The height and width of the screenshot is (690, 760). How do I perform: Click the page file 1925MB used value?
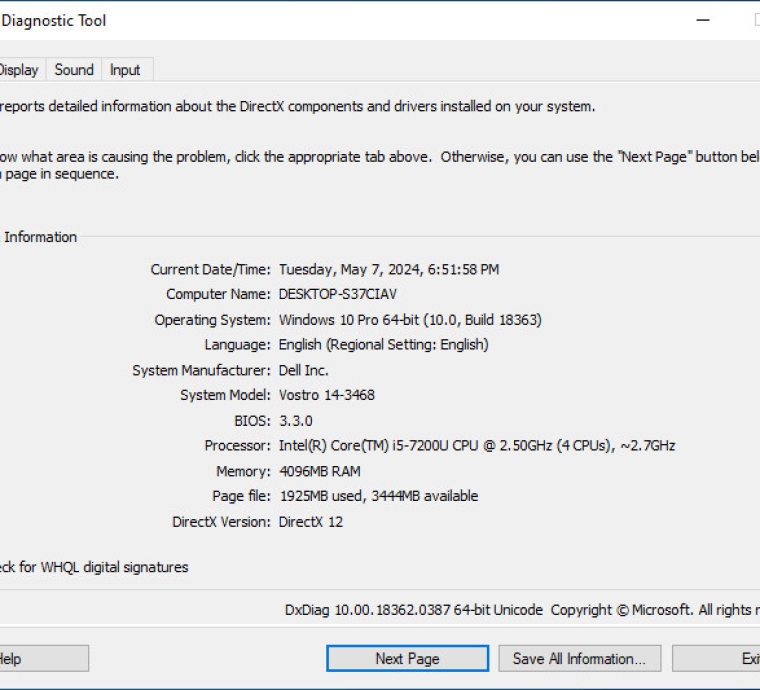[x=379, y=496]
